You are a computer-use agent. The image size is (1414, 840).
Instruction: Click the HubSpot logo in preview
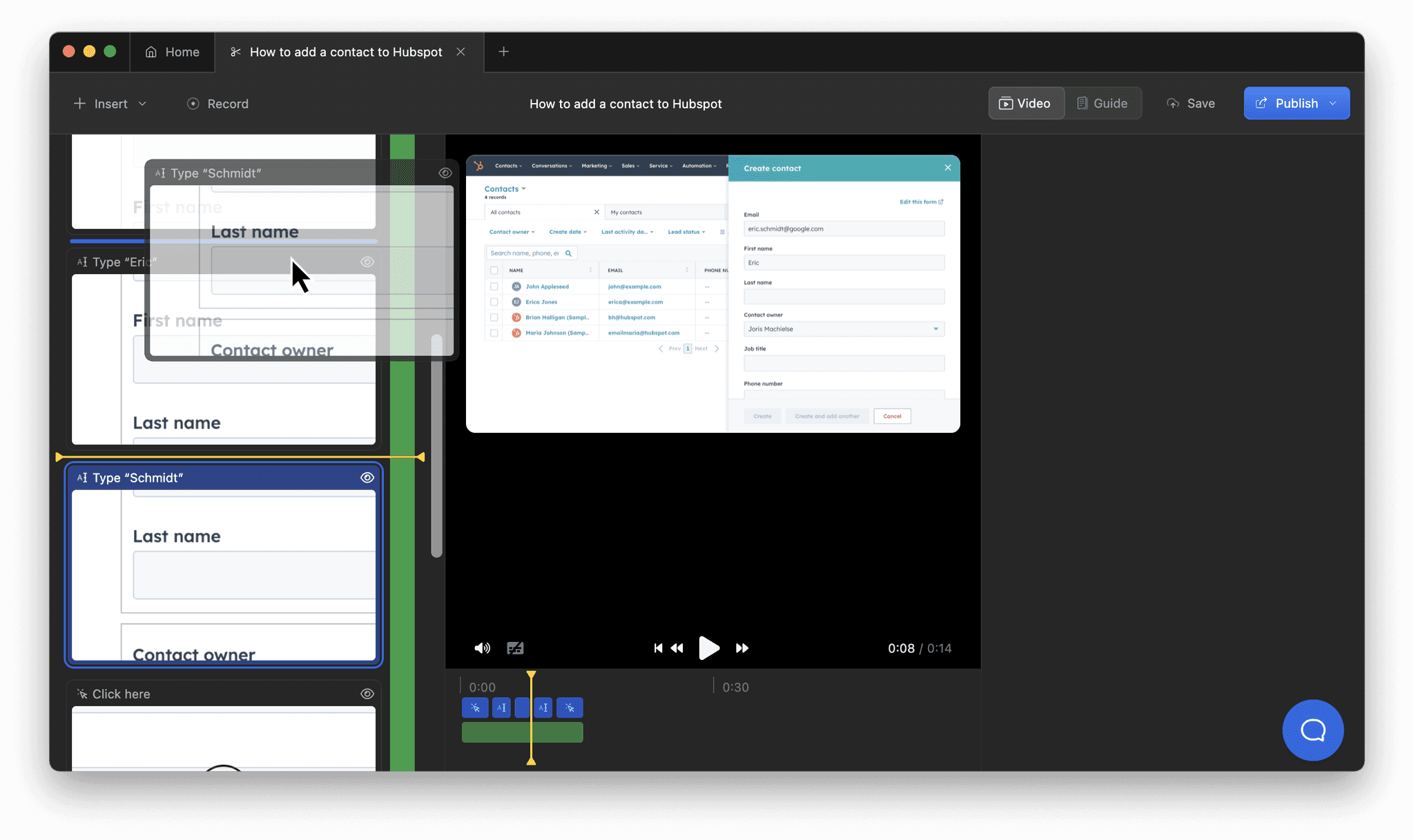point(478,166)
